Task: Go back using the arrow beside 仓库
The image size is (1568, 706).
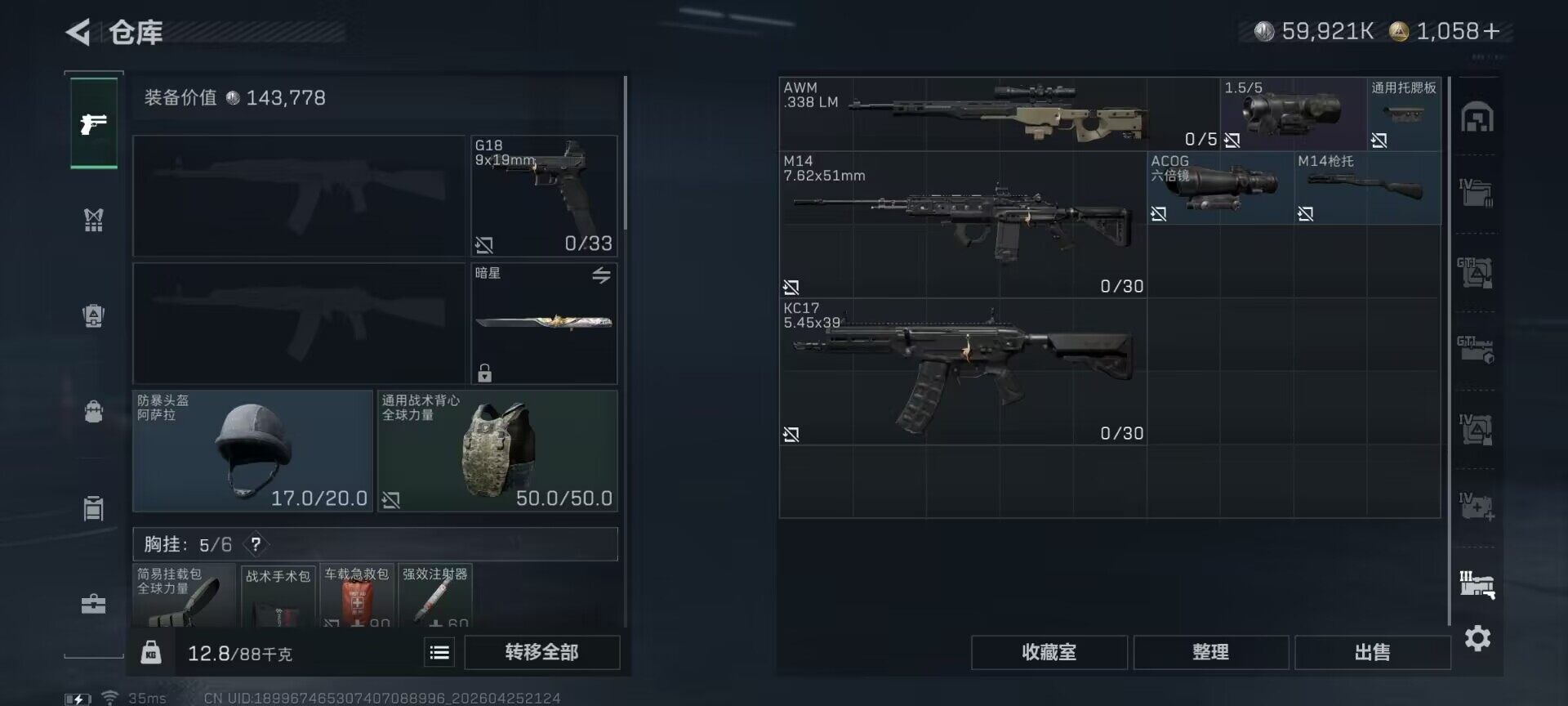Action: coord(78,33)
